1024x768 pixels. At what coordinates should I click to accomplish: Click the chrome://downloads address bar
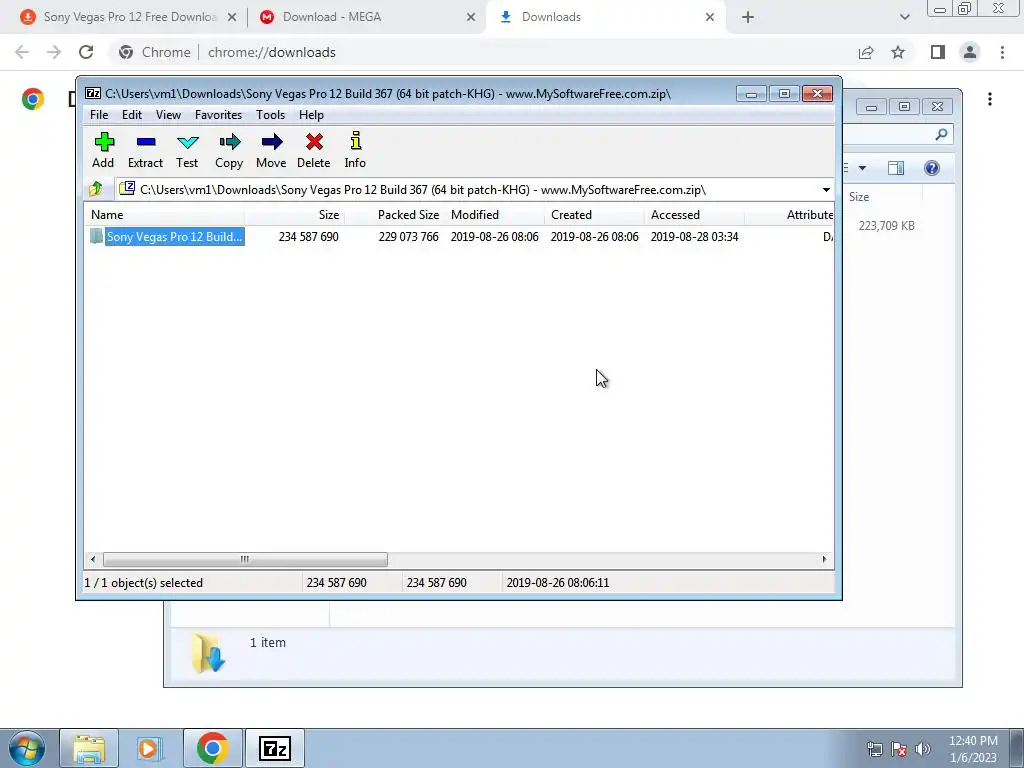tap(483, 52)
